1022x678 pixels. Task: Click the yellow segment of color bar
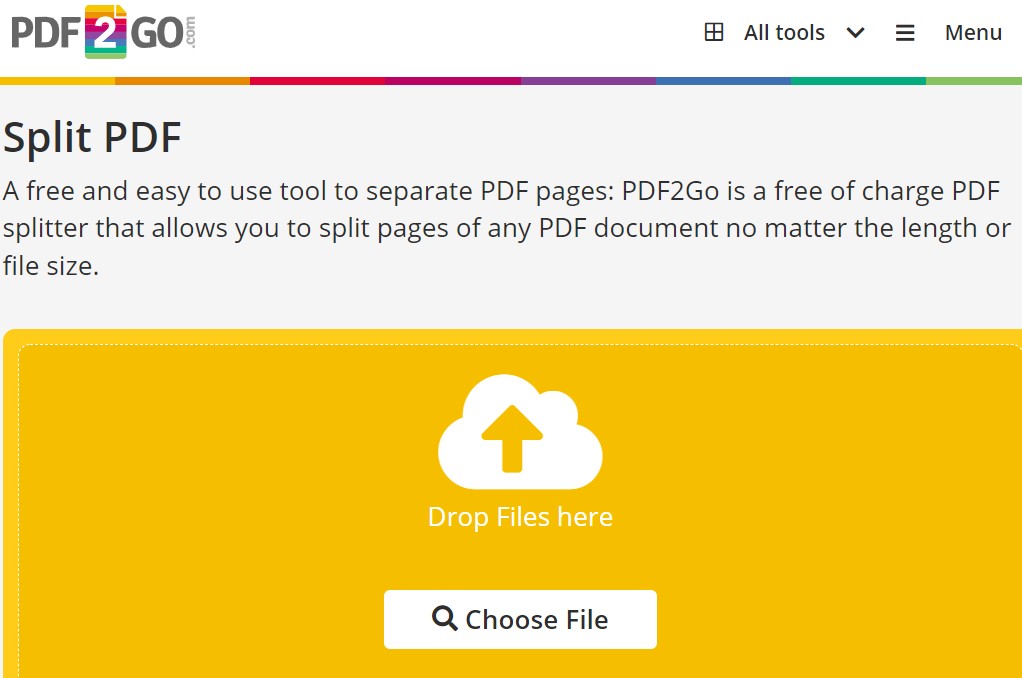[57, 81]
